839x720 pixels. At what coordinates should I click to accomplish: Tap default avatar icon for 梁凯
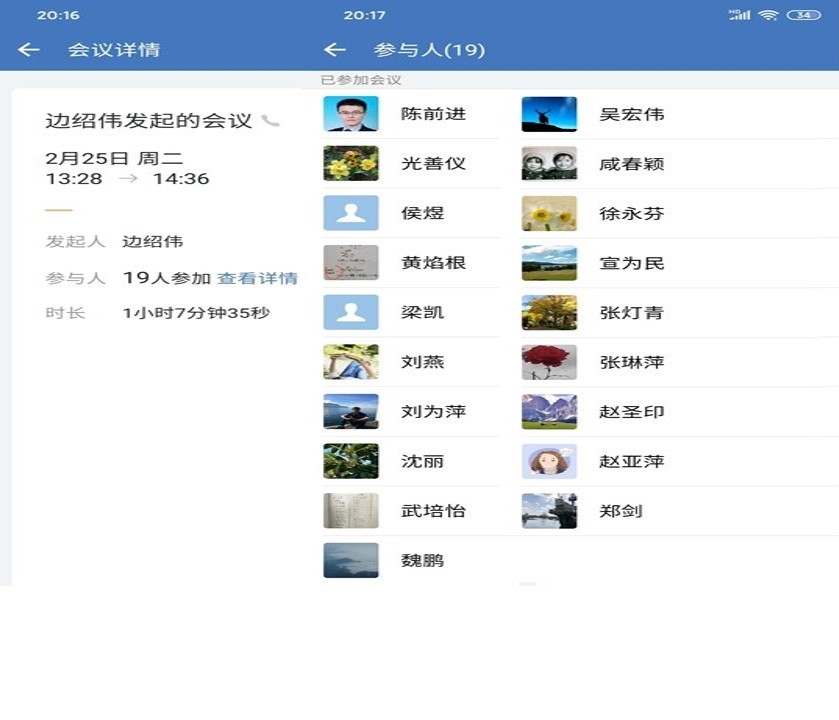point(351,312)
